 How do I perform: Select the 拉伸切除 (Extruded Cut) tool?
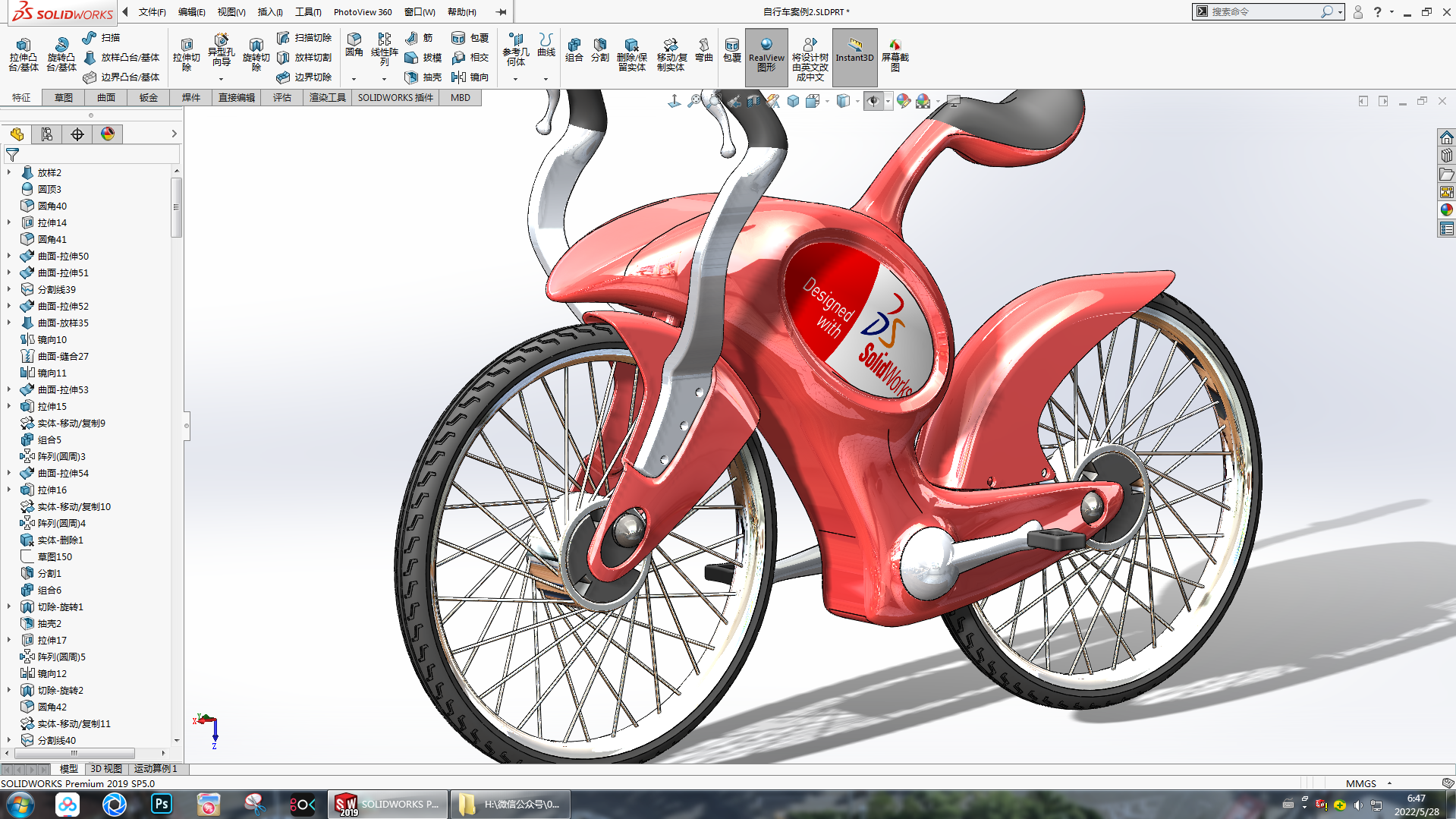tap(186, 55)
